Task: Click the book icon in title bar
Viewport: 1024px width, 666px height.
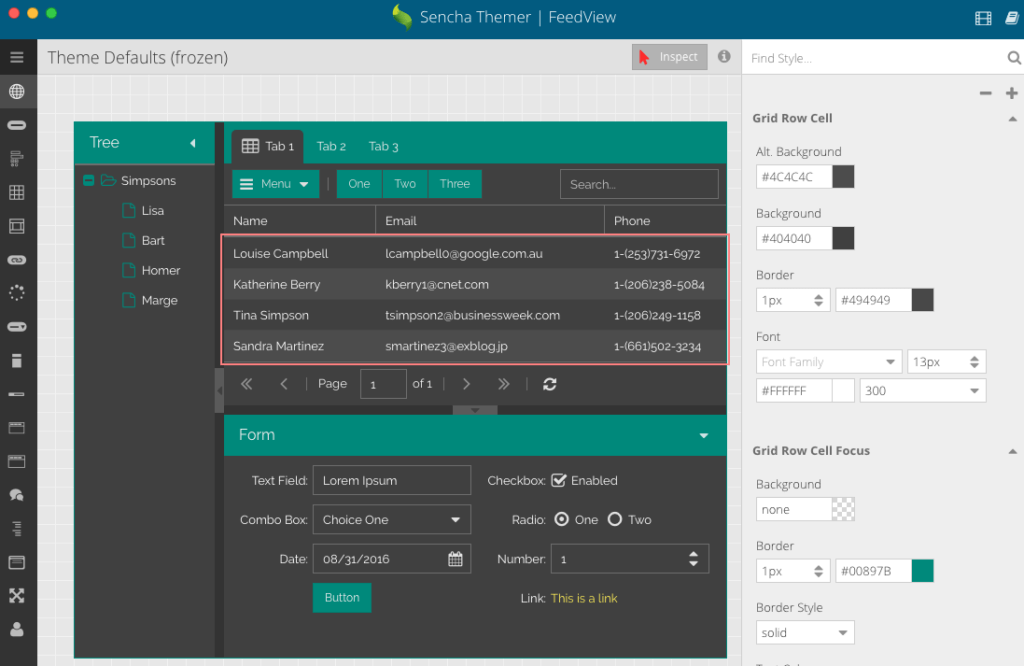Action: coord(1012,18)
